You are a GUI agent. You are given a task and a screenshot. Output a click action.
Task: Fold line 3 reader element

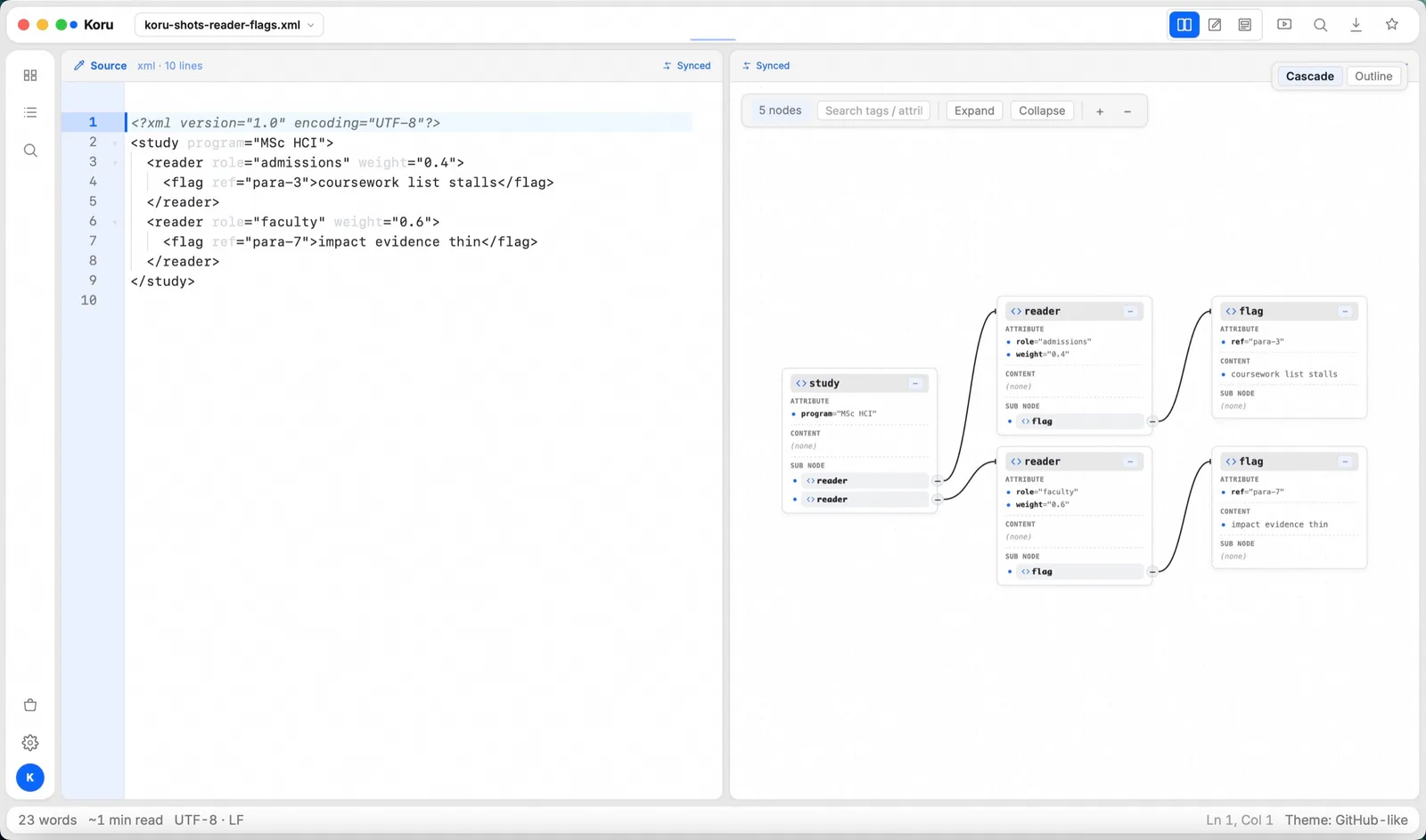115,162
